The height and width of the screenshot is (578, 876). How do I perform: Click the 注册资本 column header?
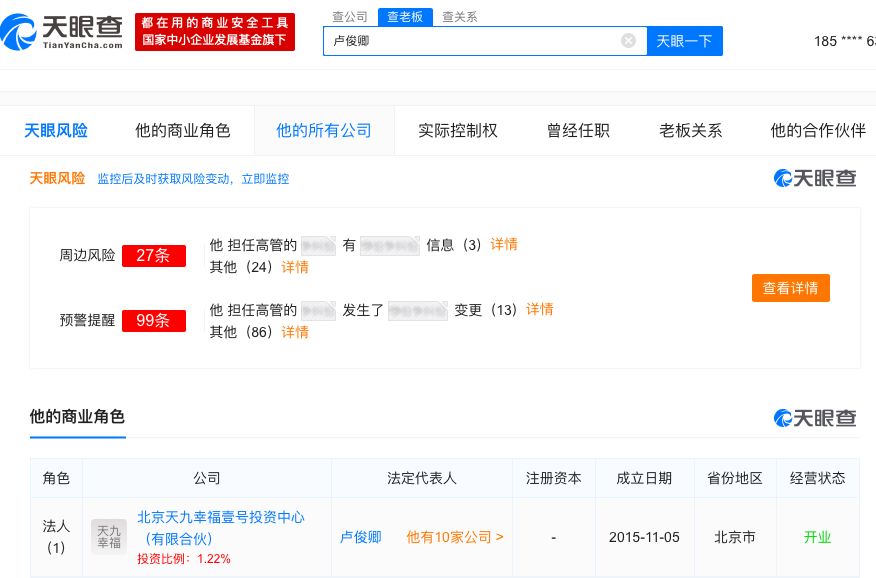click(554, 478)
